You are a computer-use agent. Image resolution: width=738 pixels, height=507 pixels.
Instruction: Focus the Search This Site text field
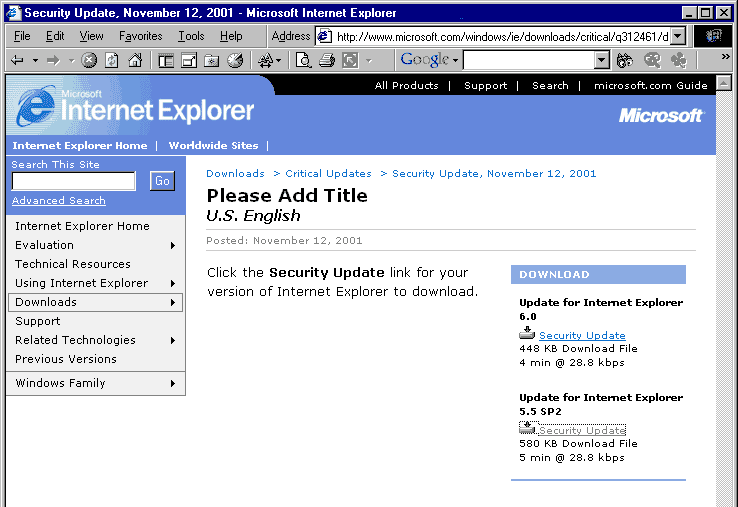pos(74,181)
